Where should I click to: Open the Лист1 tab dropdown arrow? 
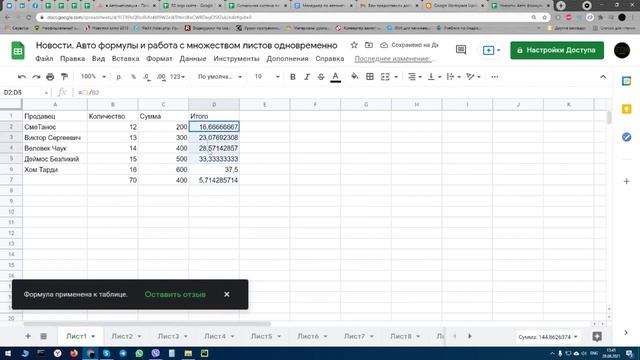click(x=93, y=336)
